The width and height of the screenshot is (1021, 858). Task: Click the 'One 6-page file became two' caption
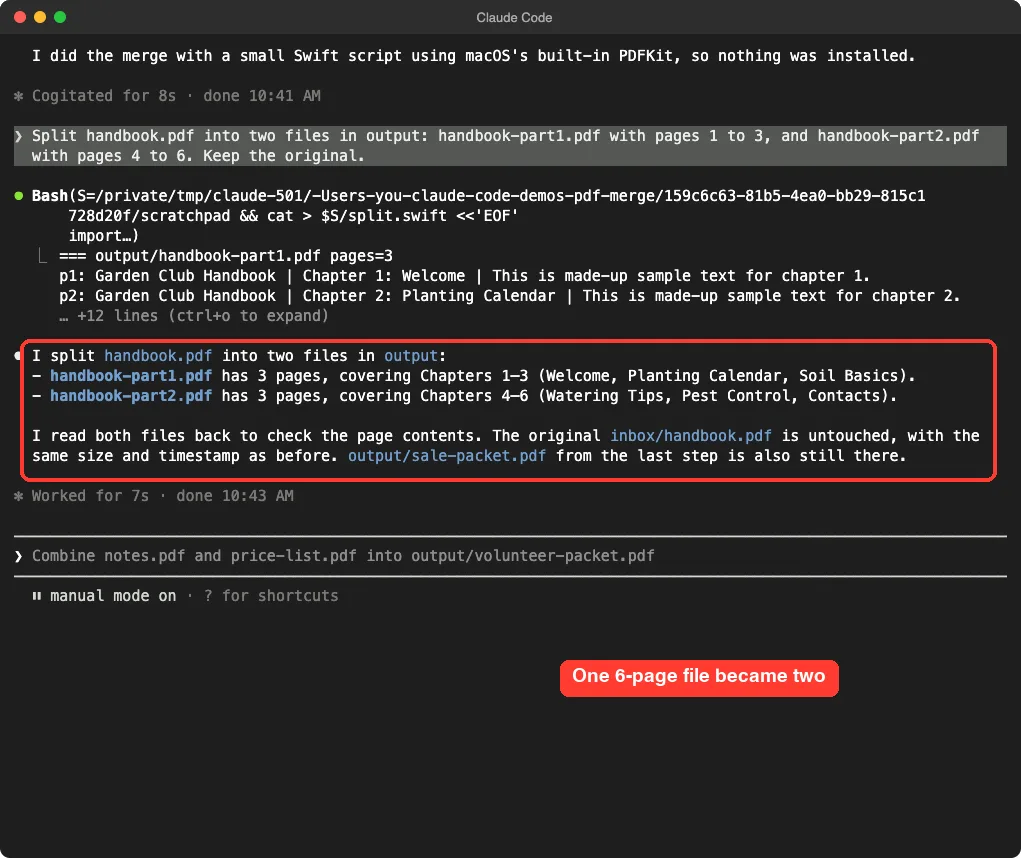(x=699, y=678)
